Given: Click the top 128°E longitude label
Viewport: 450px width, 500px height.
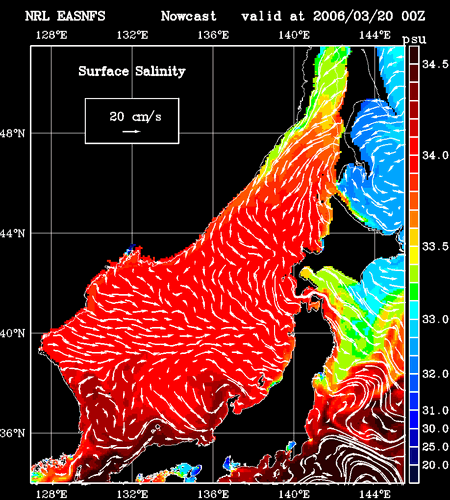Looking at the screenshot, I should 51,35.
